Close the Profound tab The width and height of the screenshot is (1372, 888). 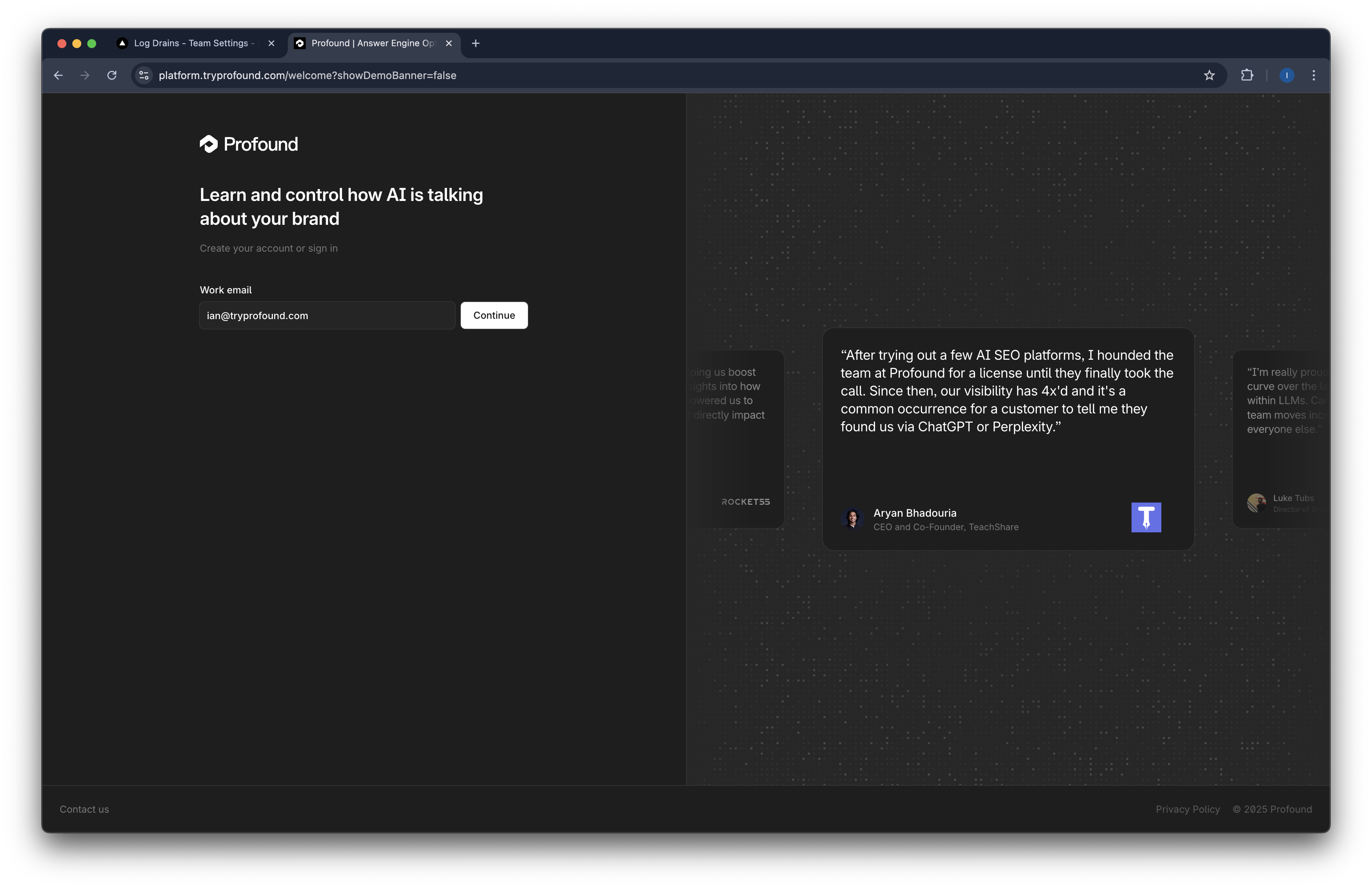[x=449, y=43]
